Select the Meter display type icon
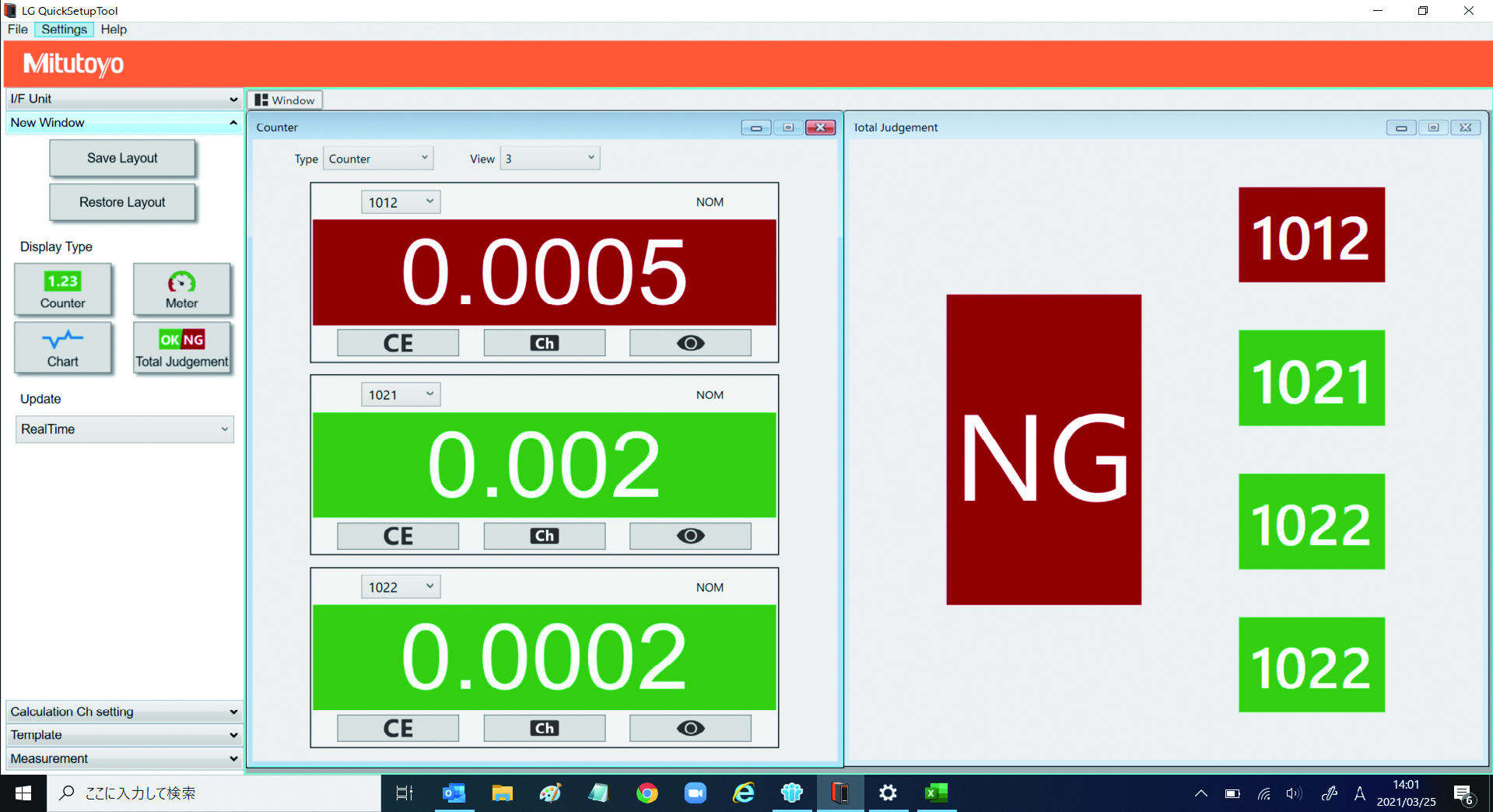The image size is (1493, 812). [181, 289]
